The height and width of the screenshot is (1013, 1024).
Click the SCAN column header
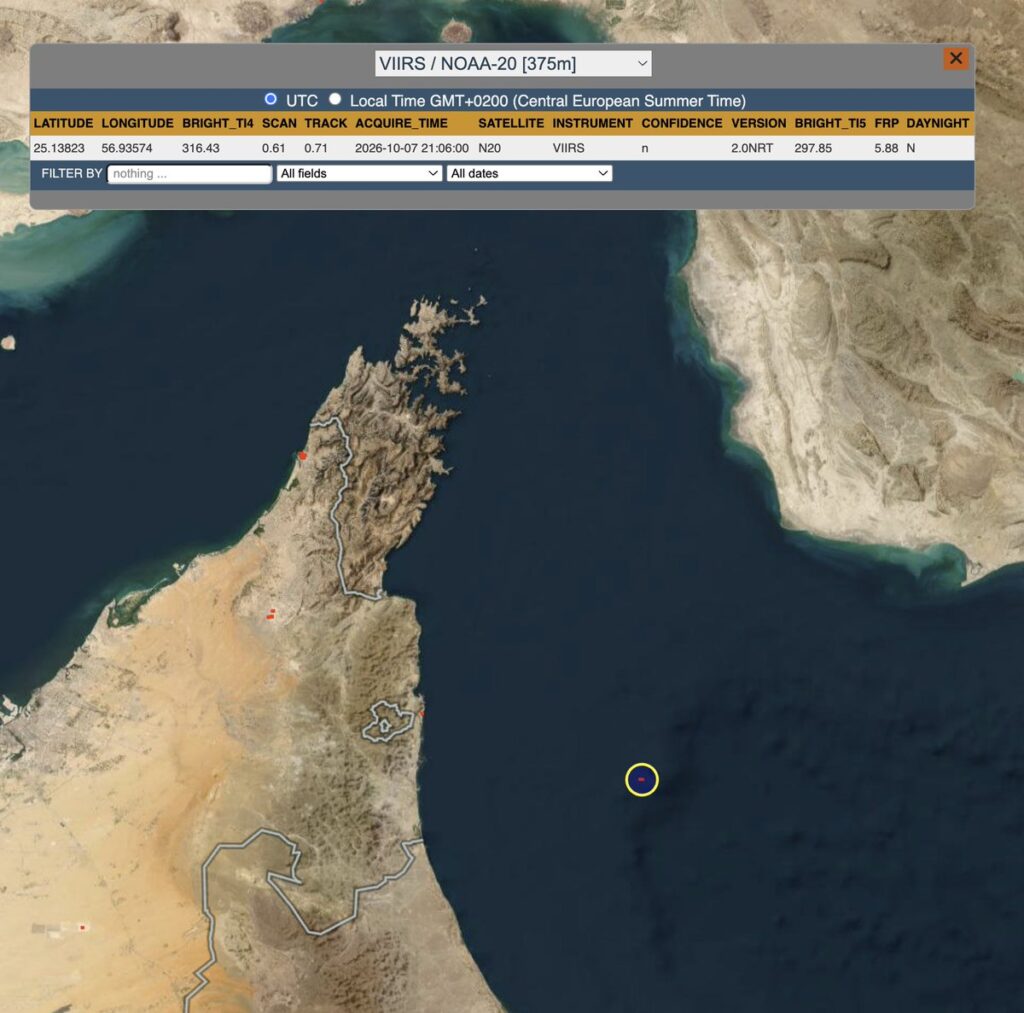point(279,123)
